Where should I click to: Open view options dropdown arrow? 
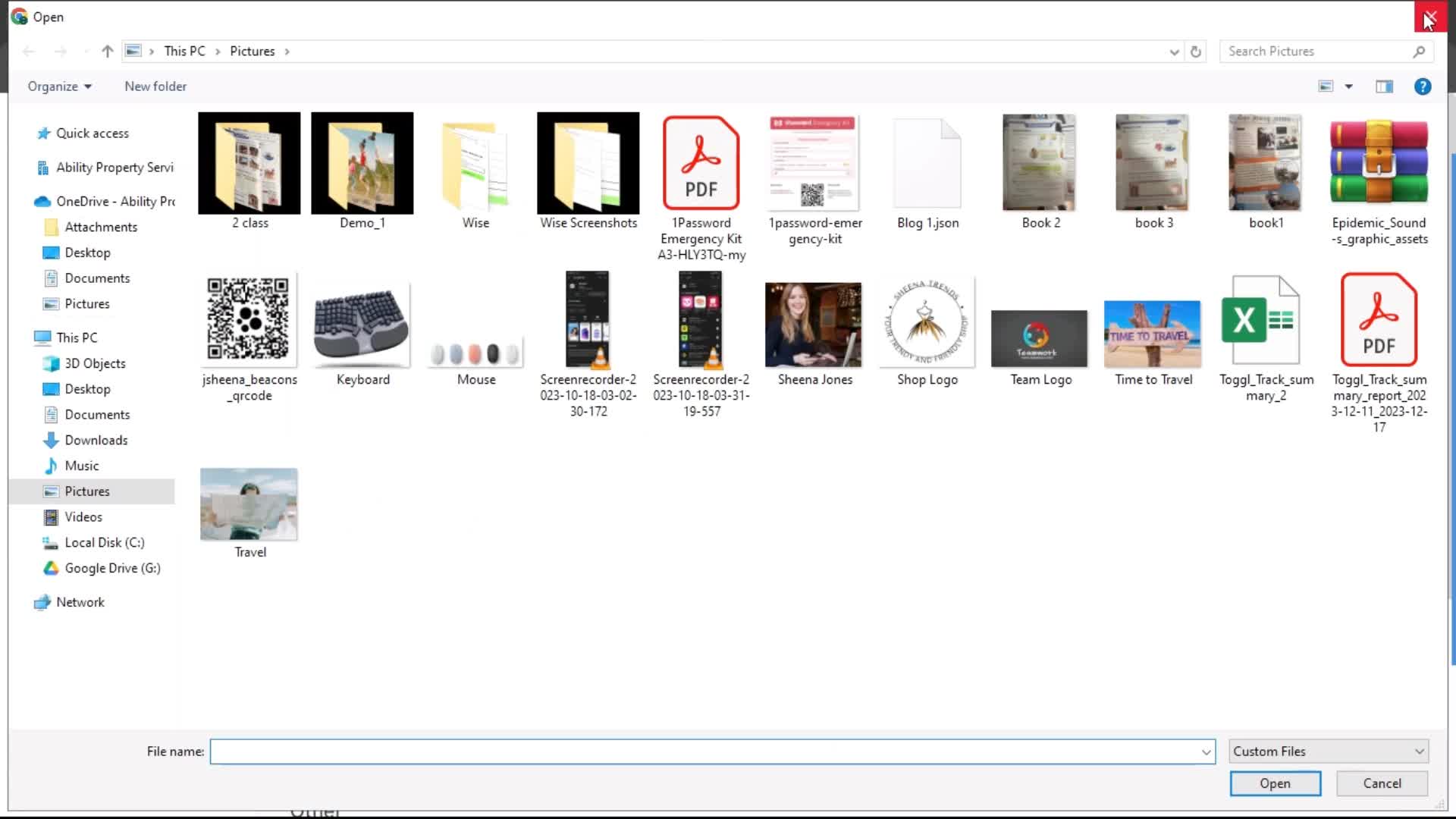(x=1349, y=86)
